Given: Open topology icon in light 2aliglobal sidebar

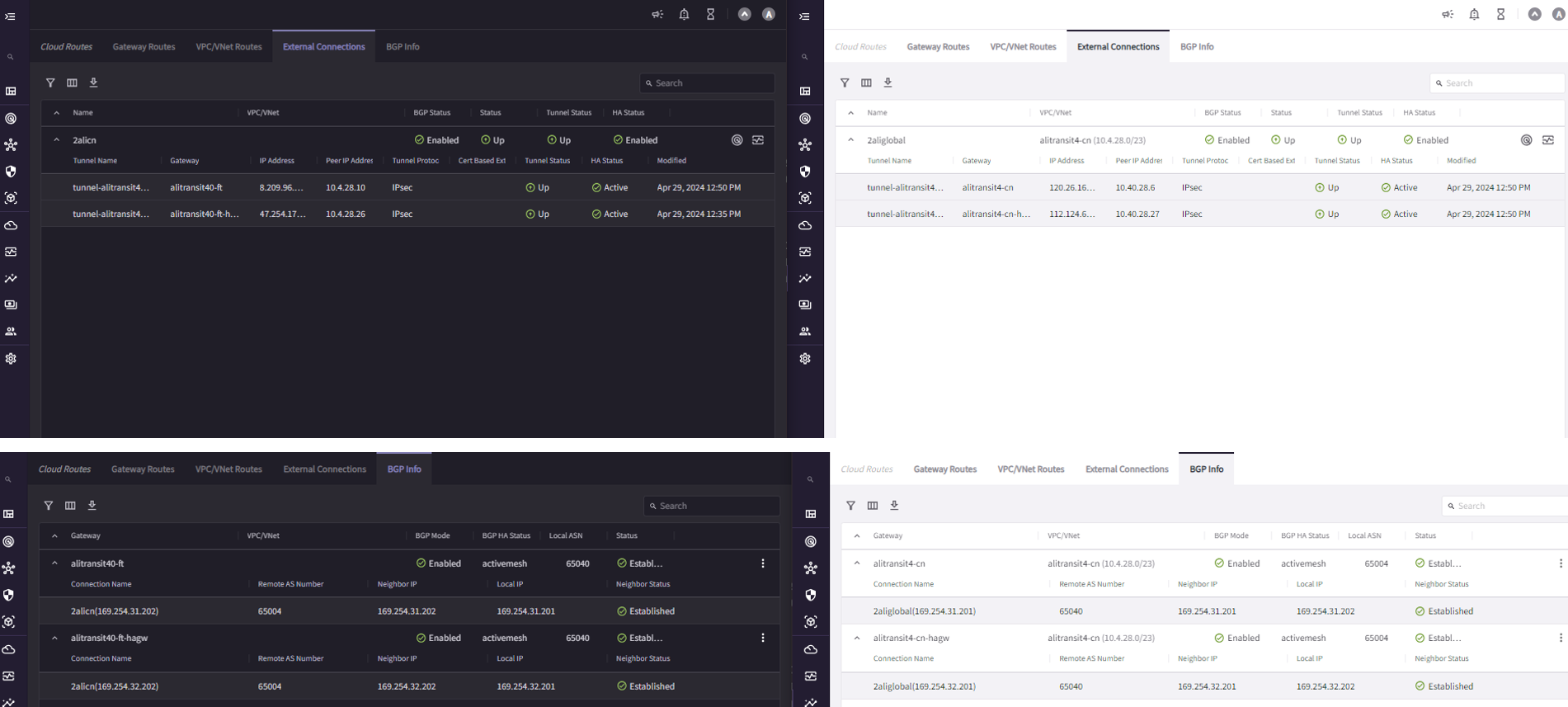Looking at the screenshot, I should [805, 145].
